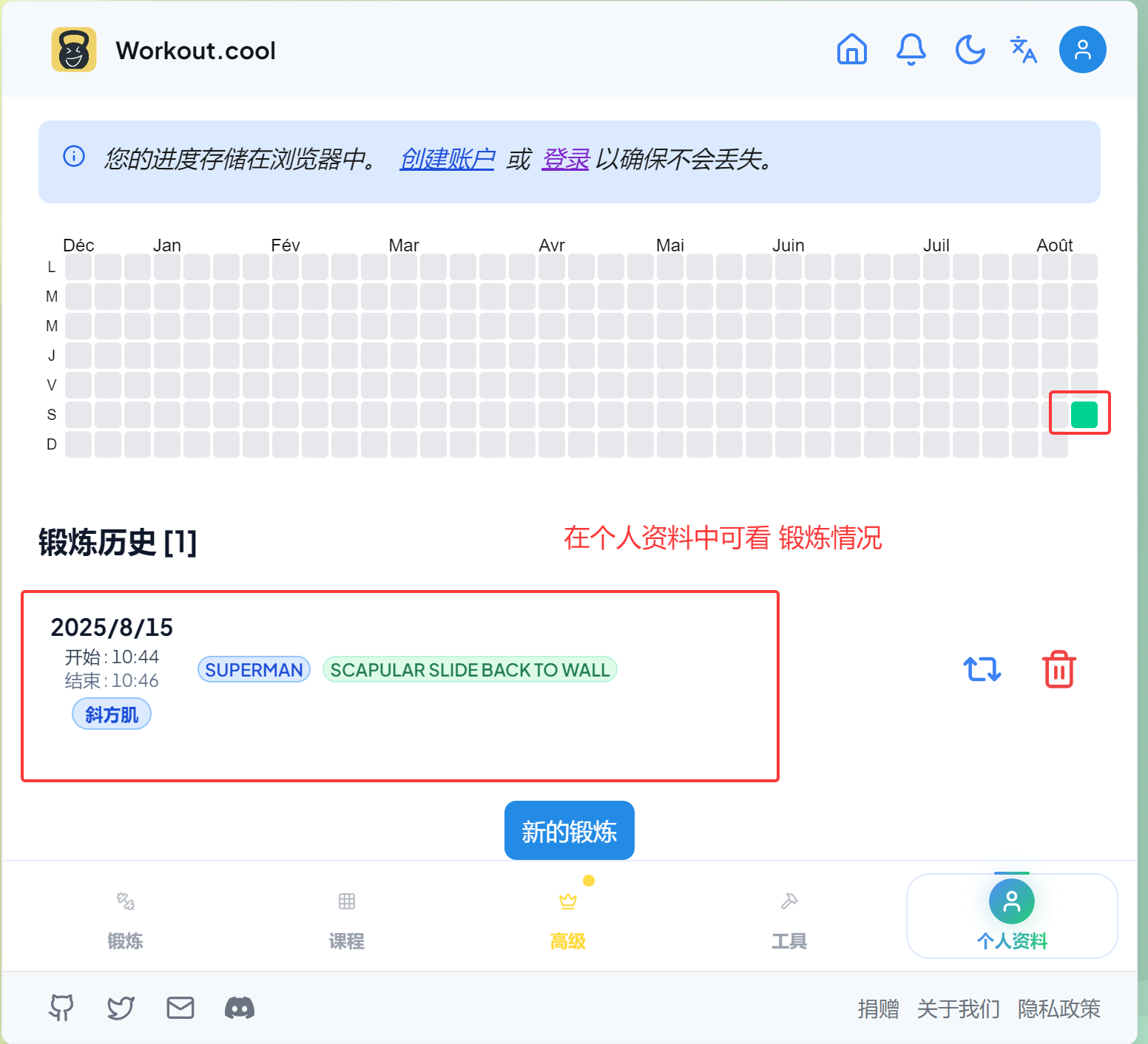1148x1044 pixels.
Task: Toggle dark mode moon icon
Action: tap(970, 50)
